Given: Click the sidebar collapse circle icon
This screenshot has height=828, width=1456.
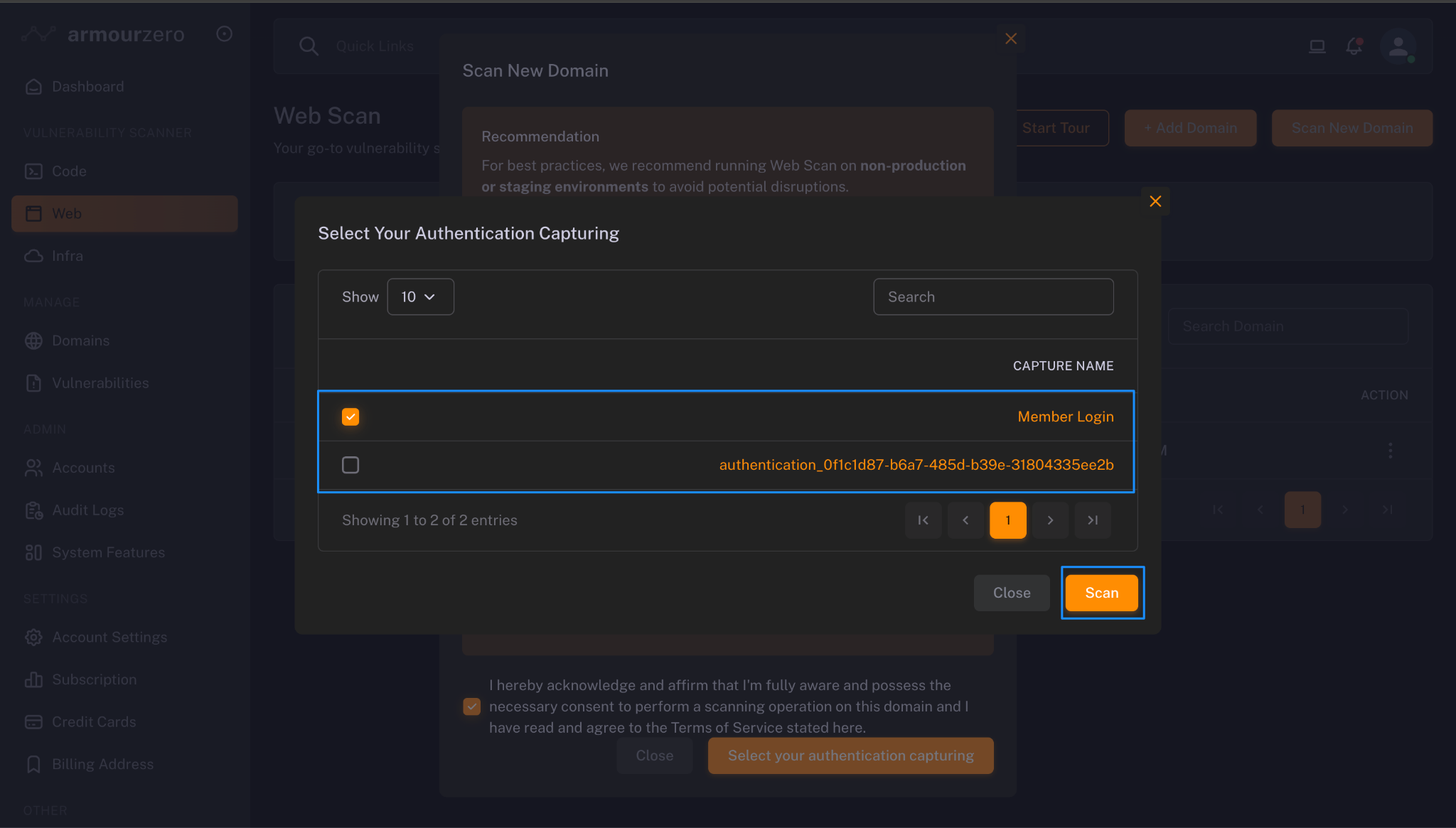Looking at the screenshot, I should (x=224, y=34).
